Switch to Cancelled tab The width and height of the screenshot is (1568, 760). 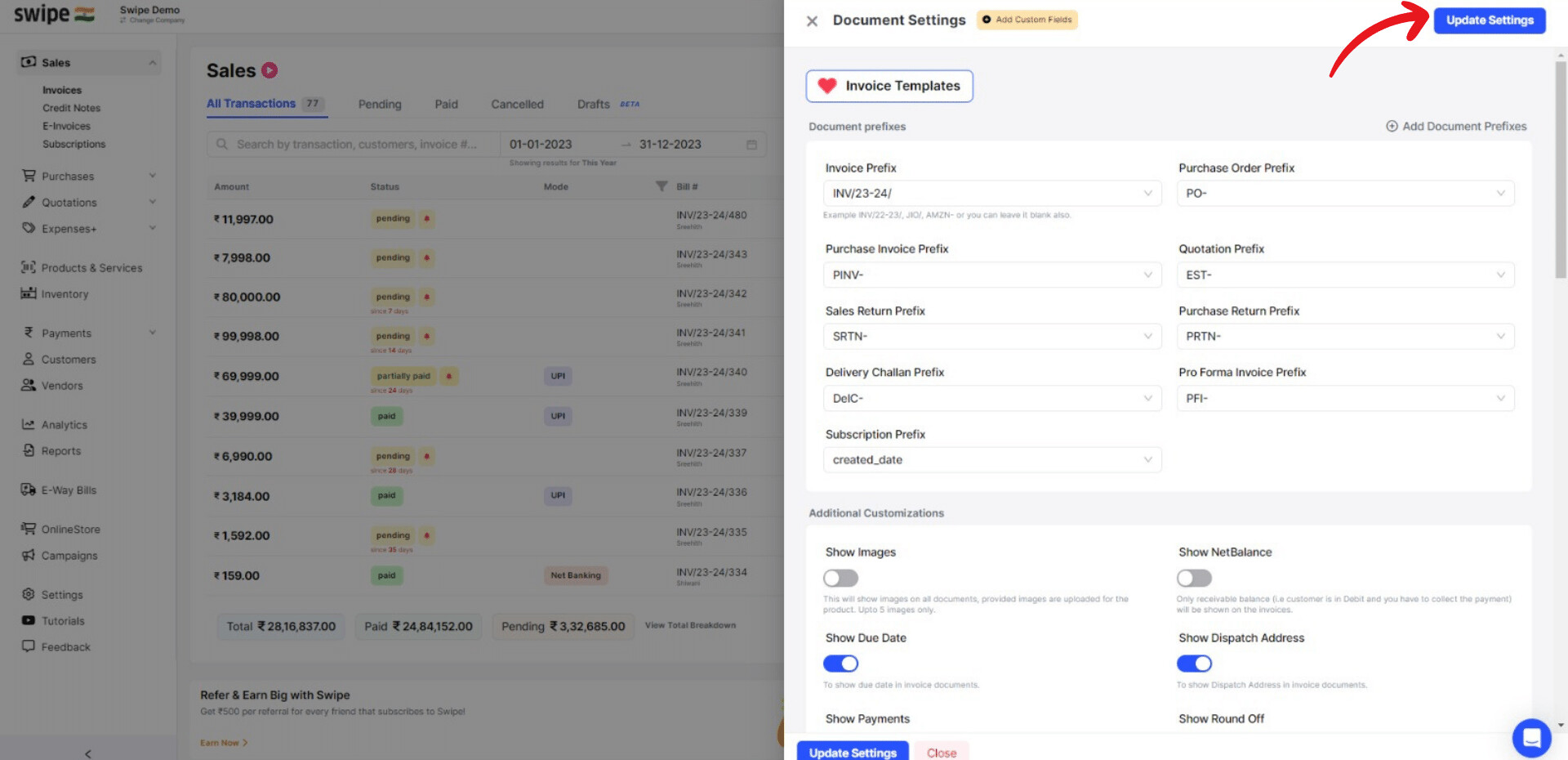coord(517,105)
